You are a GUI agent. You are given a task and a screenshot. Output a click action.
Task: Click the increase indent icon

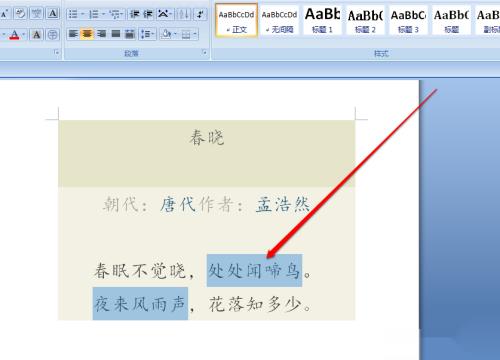[148, 14]
